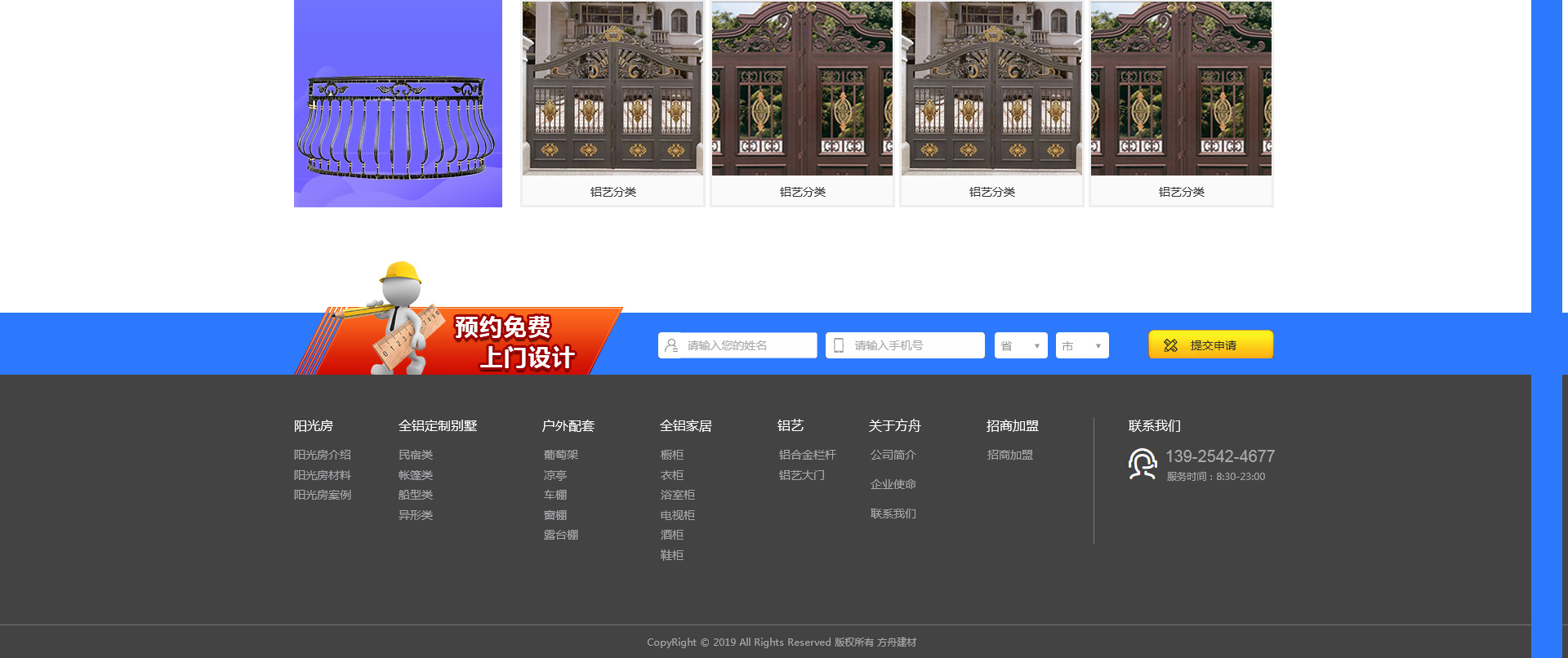
Task: Click the customer service headset icon
Action: click(x=1142, y=465)
